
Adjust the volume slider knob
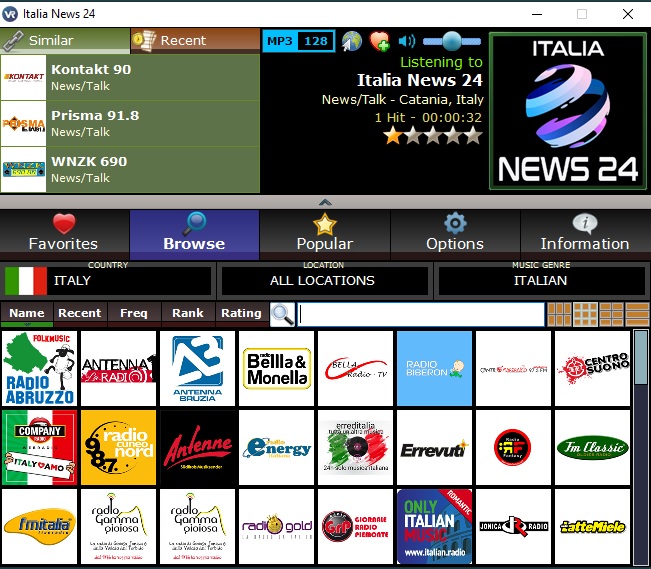(x=452, y=41)
